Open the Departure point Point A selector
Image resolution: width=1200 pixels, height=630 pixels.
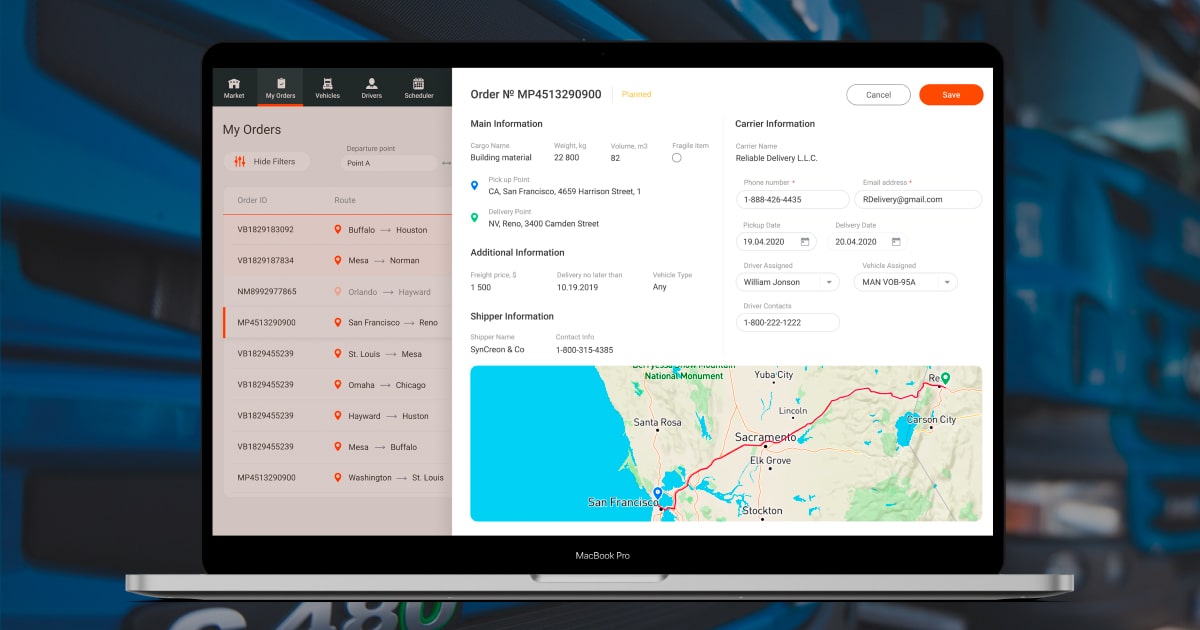tap(390, 163)
